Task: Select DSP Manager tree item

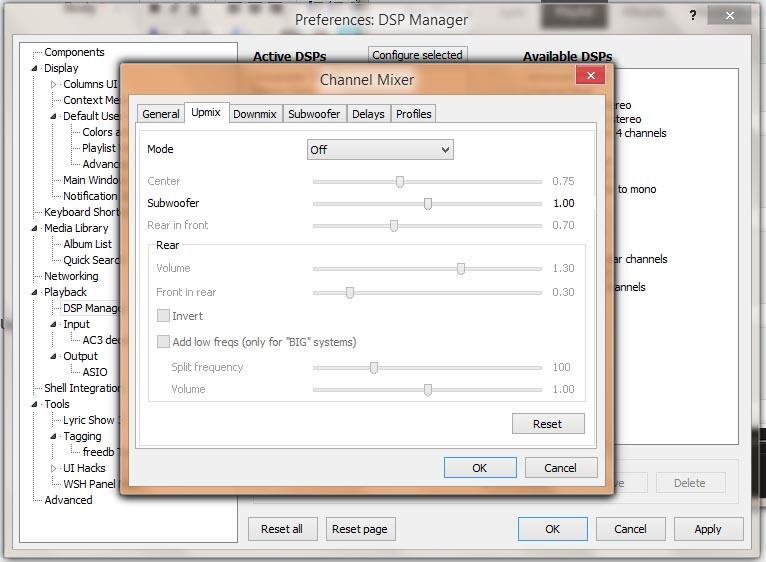Action: 91,308
